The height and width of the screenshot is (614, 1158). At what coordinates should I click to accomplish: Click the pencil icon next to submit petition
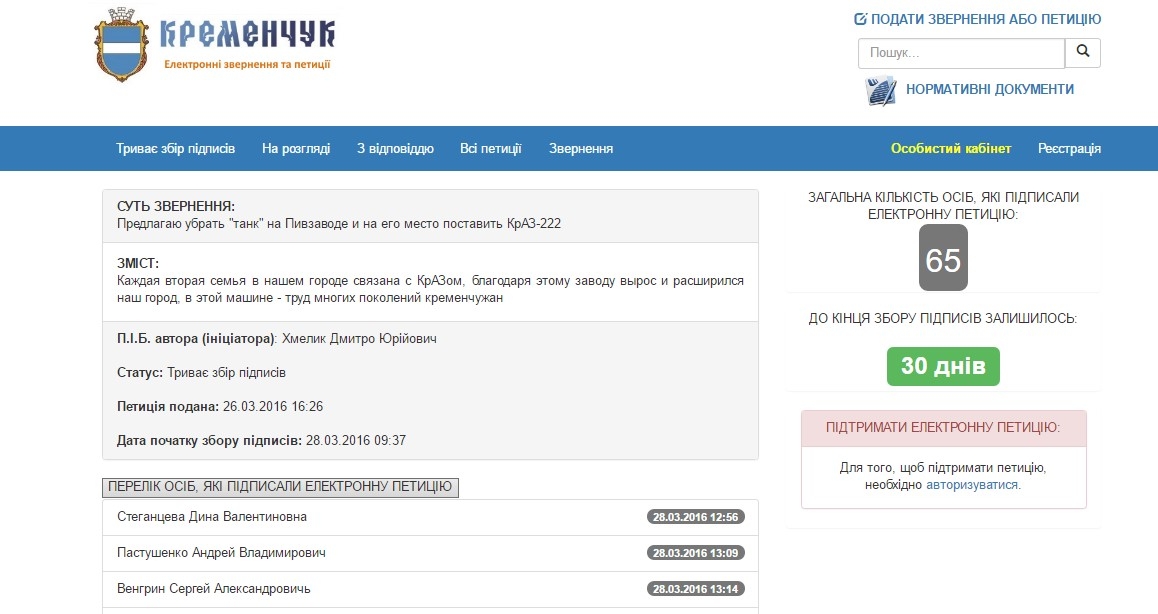coord(860,19)
